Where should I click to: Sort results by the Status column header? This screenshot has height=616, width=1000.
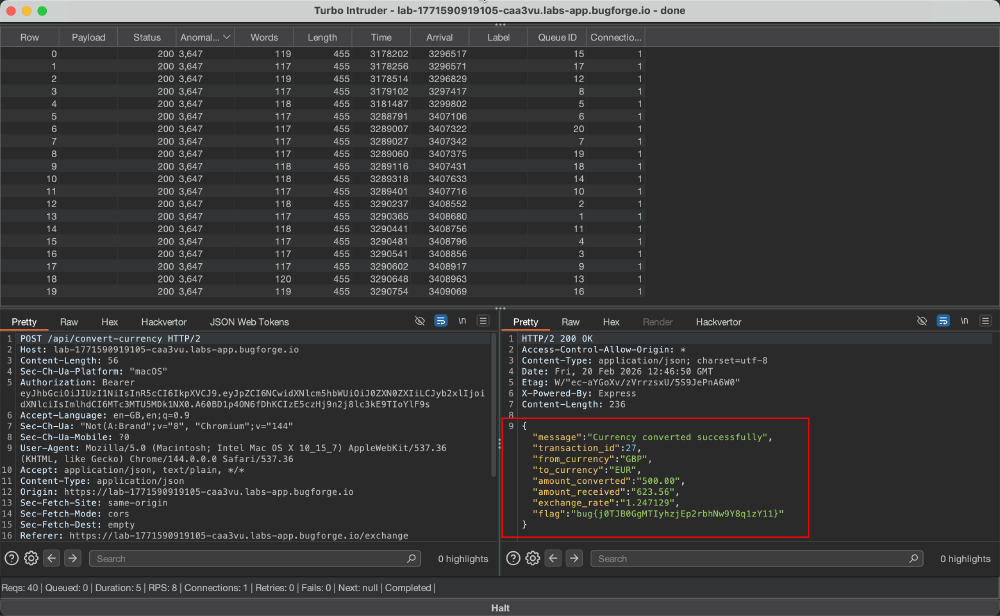point(147,38)
